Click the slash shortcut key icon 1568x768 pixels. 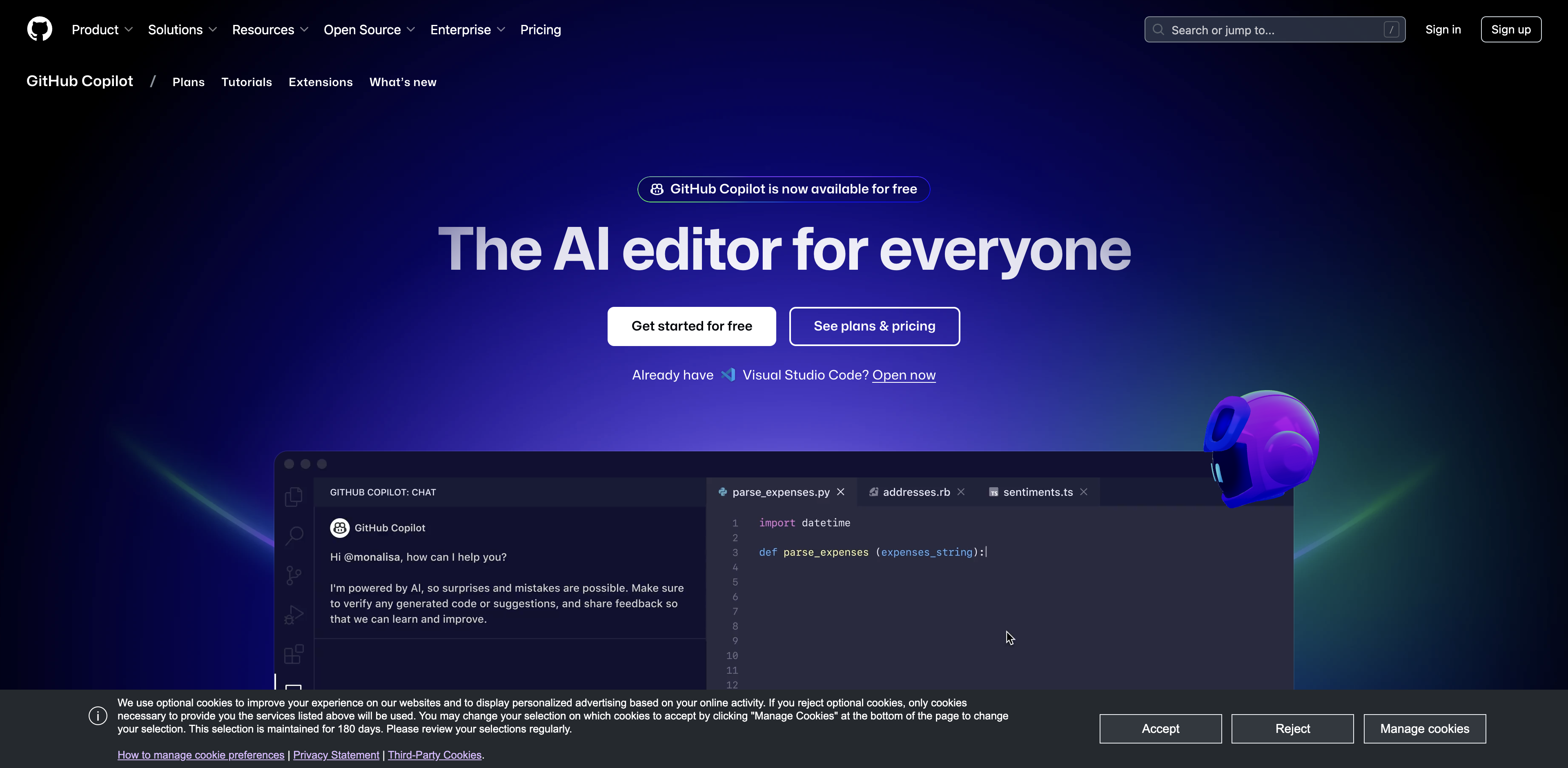[x=1391, y=30]
